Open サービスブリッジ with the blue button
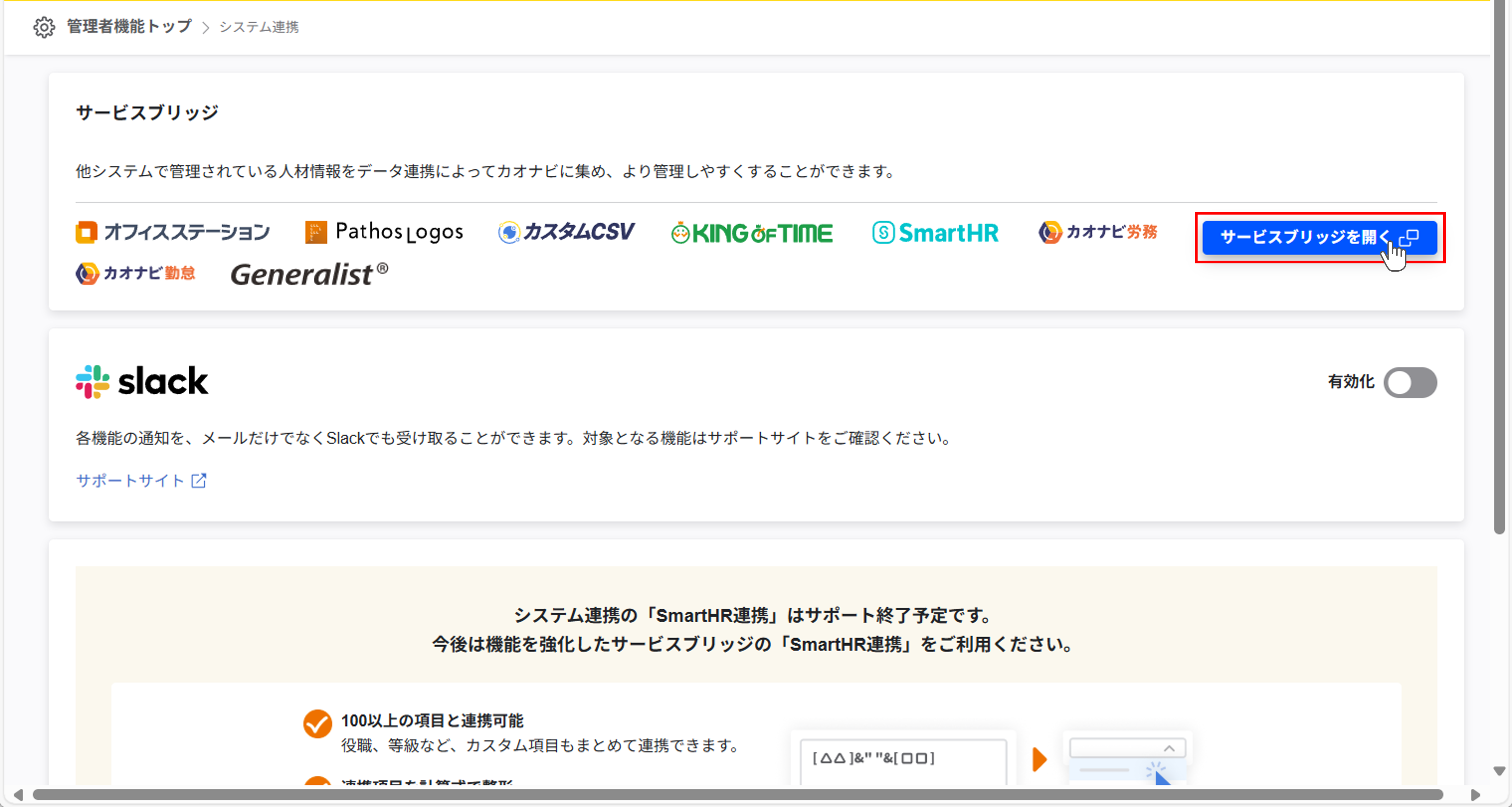1512x807 pixels. click(x=1320, y=237)
